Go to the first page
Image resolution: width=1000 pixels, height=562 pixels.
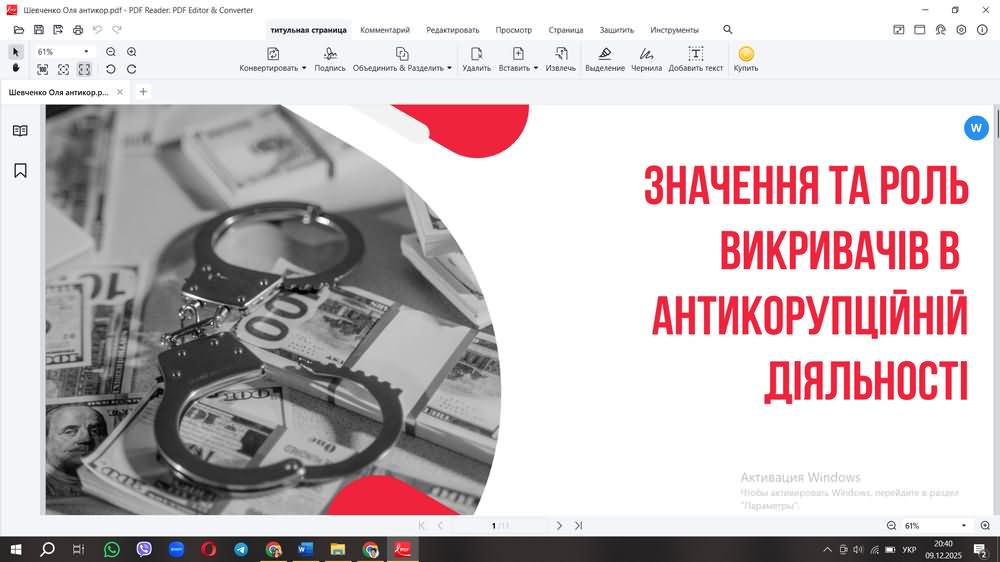(421, 526)
